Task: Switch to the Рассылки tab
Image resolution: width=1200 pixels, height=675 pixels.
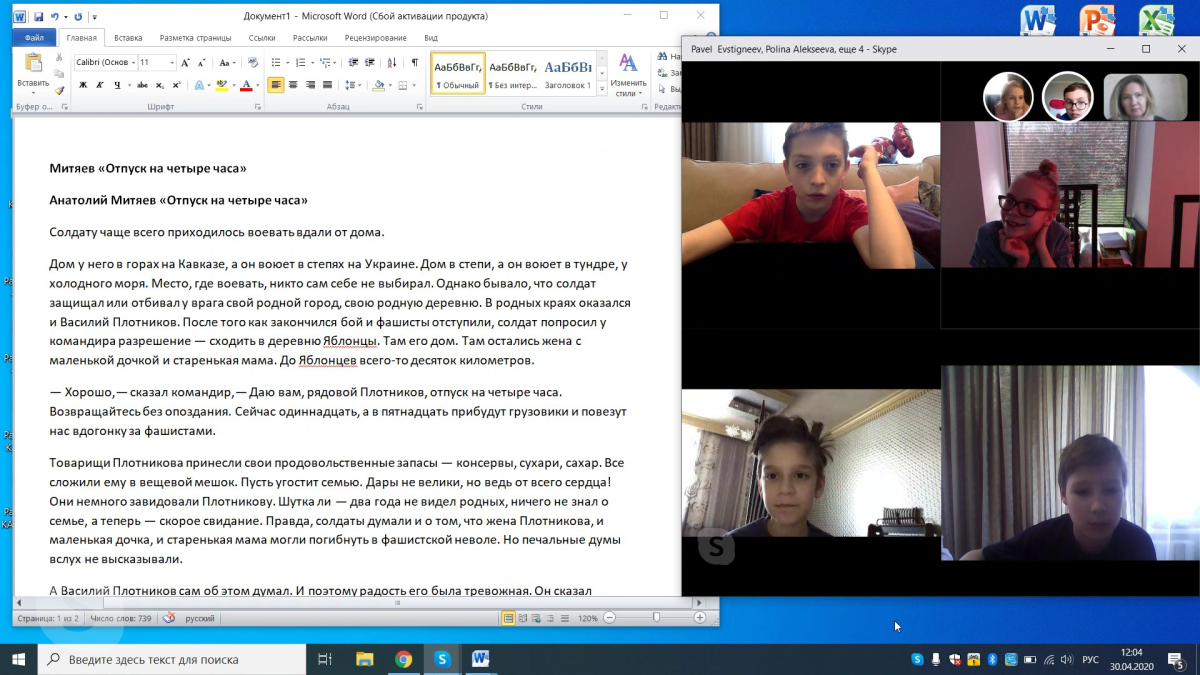Action: [x=310, y=38]
